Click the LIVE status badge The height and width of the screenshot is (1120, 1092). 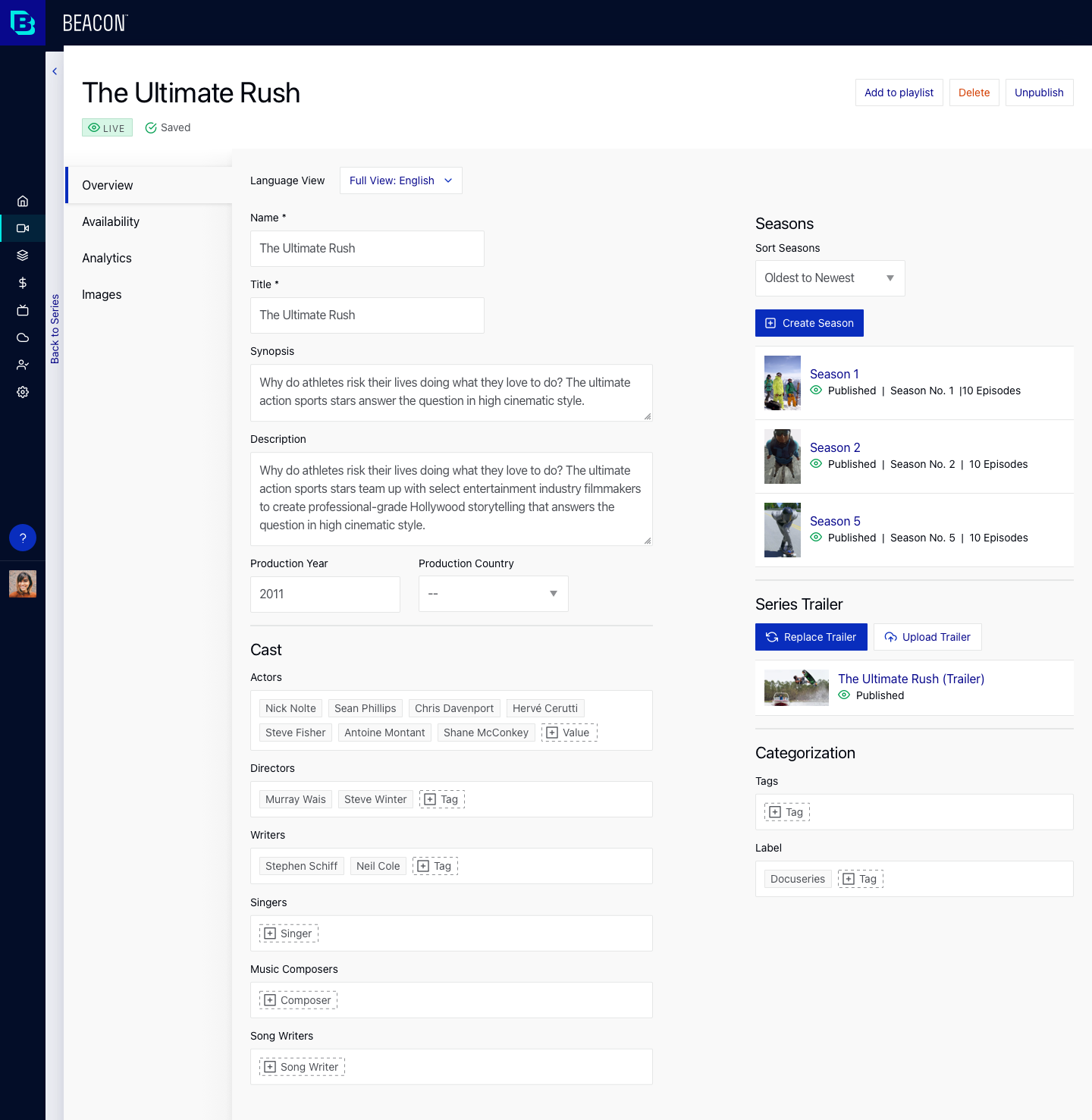click(x=107, y=127)
